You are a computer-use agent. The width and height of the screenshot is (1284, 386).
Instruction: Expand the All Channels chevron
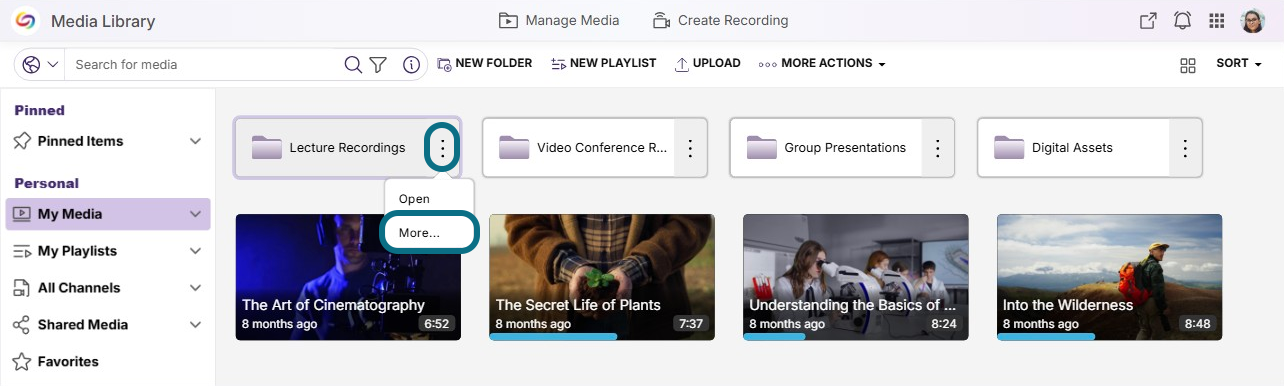[x=195, y=288]
